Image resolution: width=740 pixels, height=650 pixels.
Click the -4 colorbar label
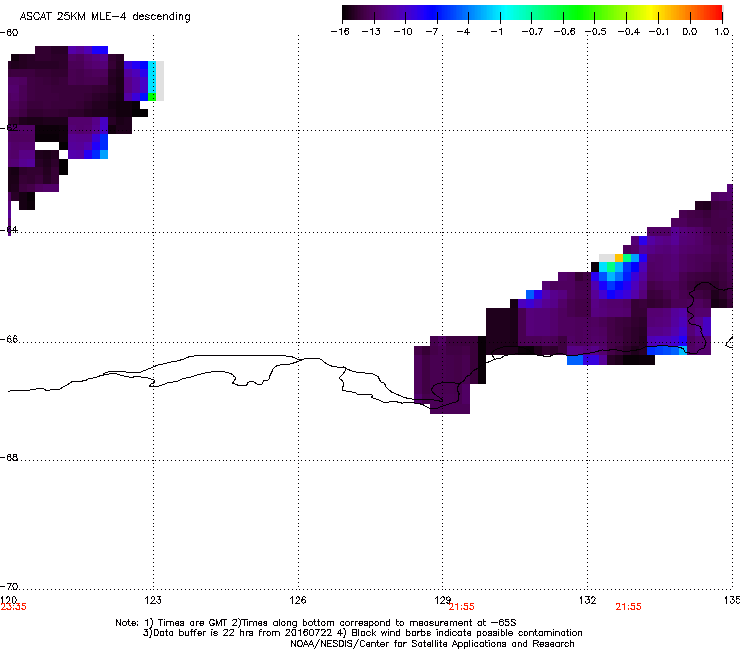coord(463,32)
